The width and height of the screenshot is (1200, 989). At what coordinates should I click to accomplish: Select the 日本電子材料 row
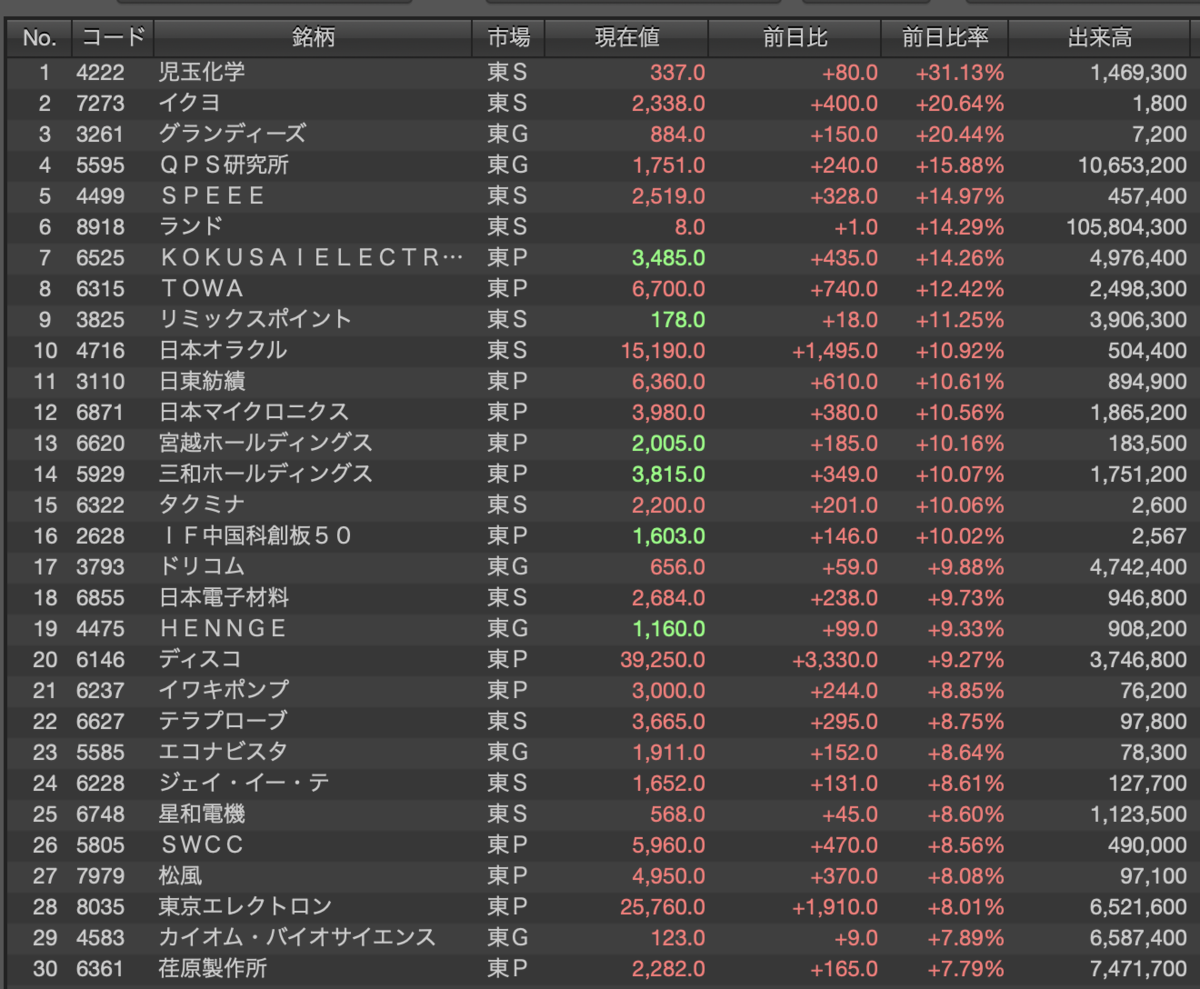(x=600, y=598)
